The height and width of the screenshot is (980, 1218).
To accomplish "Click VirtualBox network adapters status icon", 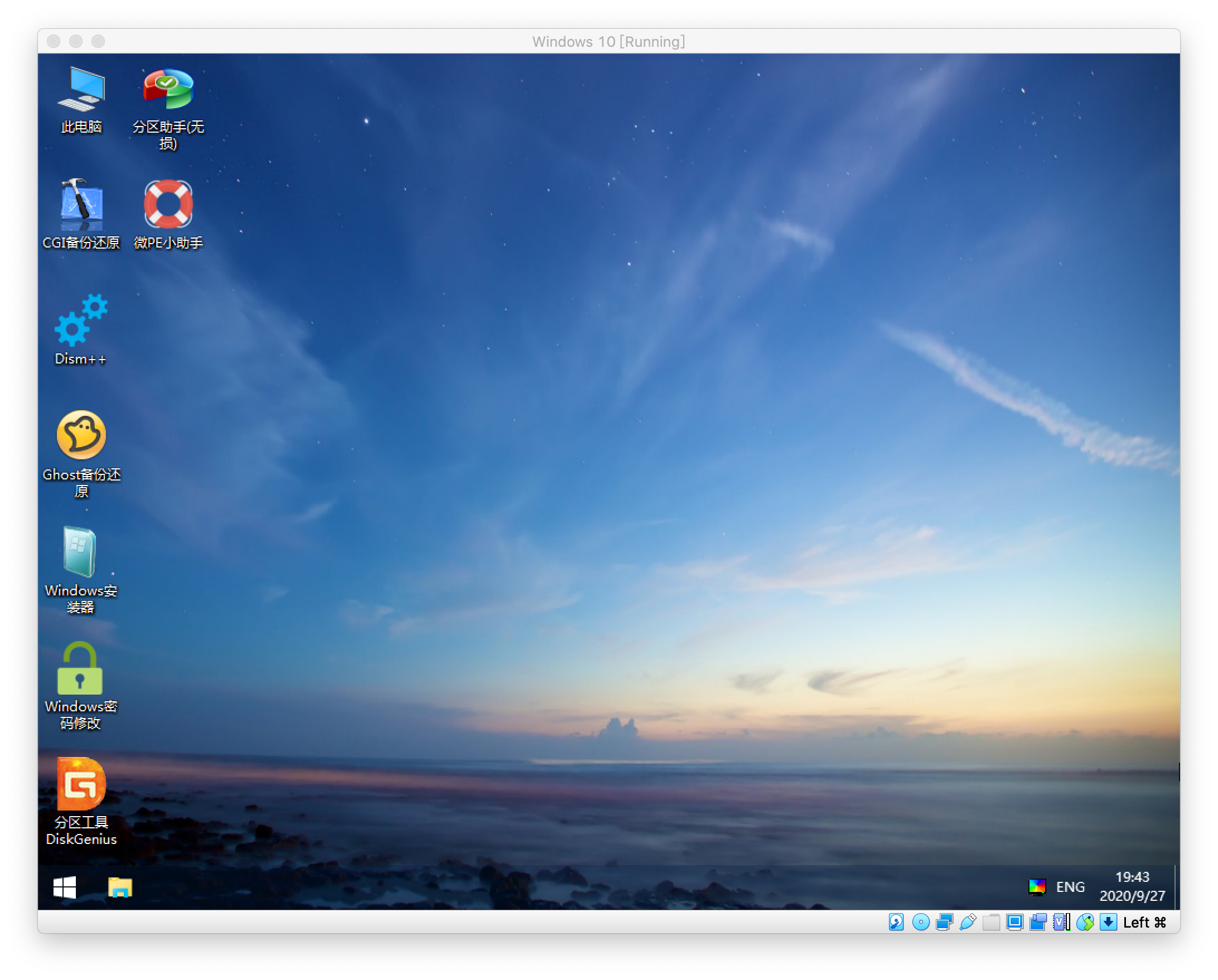I will pyautogui.click(x=944, y=923).
